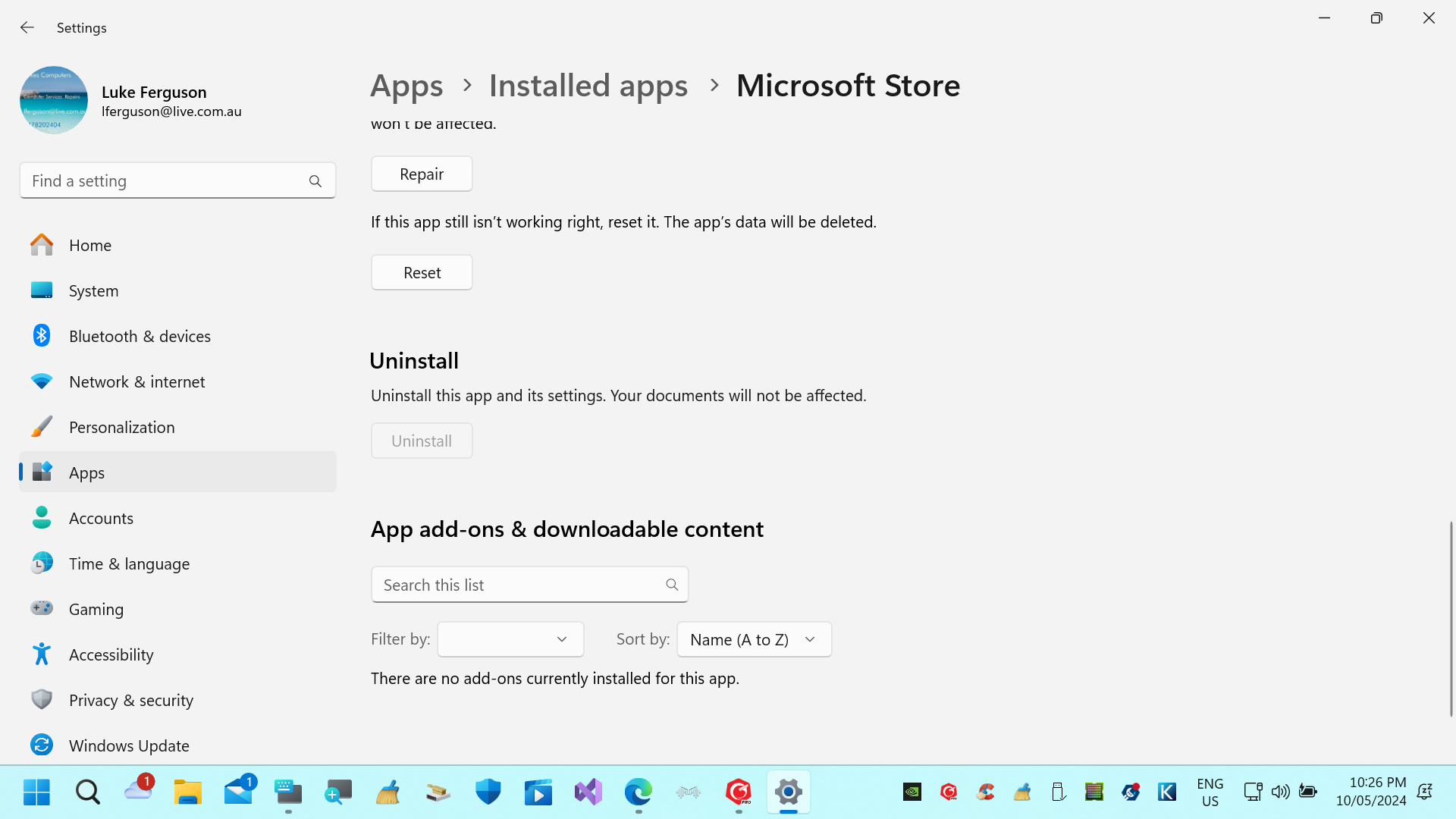Open the notification bell in the tray
Viewport: 1456px width, 819px height.
coord(1425,792)
